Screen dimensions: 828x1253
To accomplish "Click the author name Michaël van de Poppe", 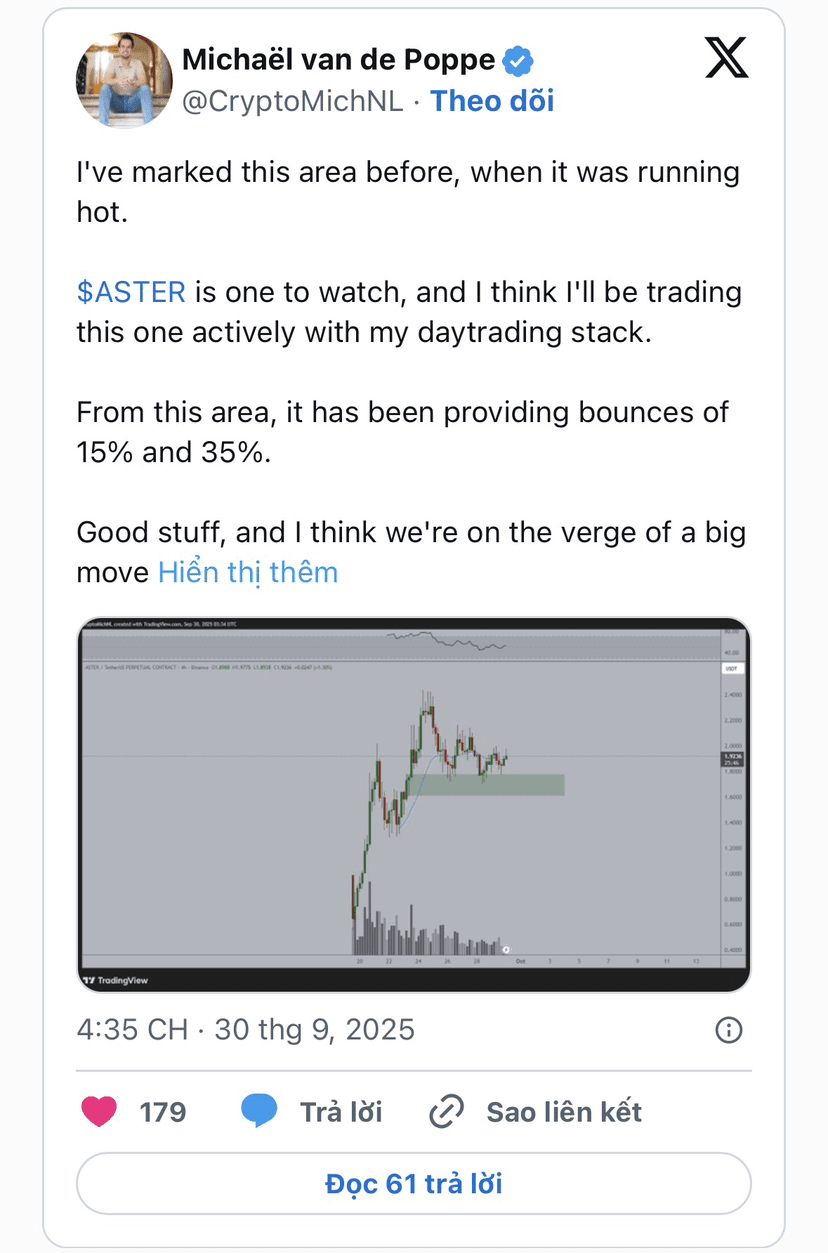I will click(338, 60).
